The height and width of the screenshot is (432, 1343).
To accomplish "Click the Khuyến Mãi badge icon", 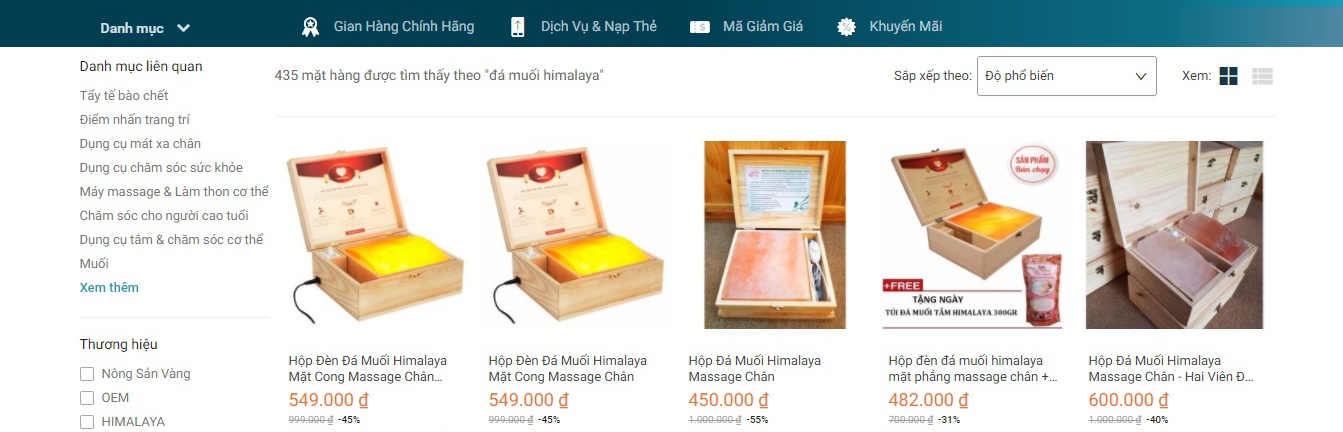I will 846,27.
